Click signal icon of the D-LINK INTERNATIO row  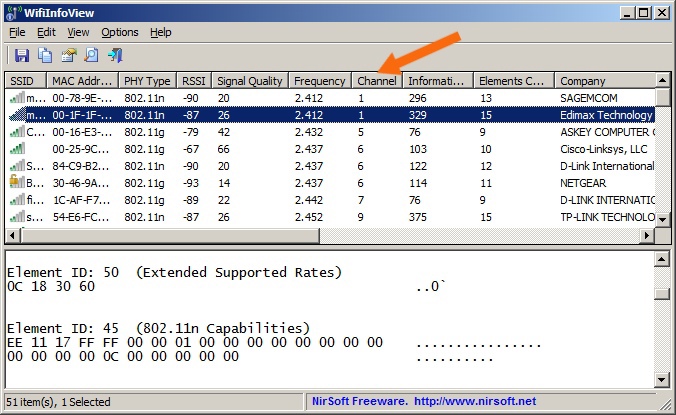[x=17, y=200]
